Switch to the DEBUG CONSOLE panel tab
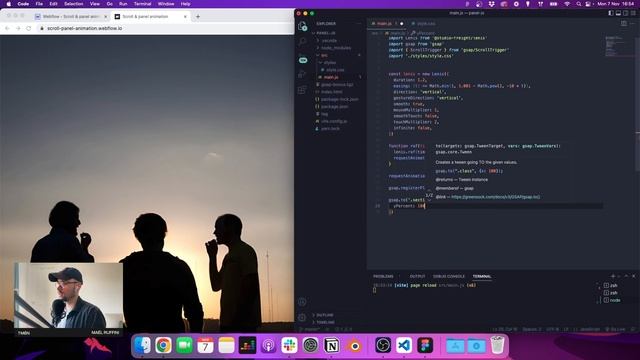The image size is (640, 360). (x=449, y=276)
